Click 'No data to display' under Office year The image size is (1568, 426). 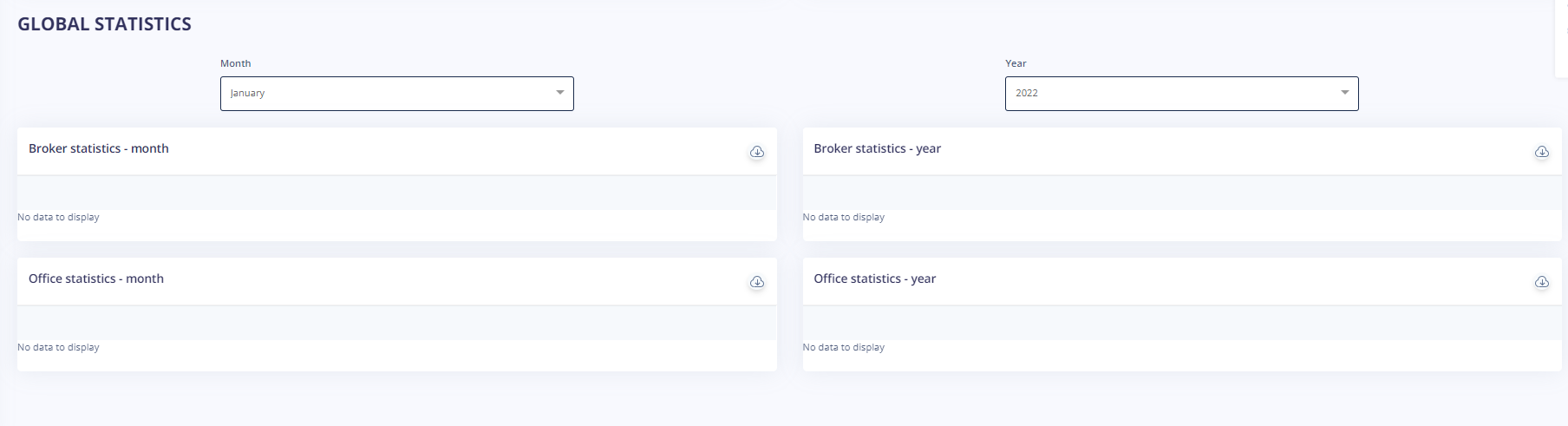tap(844, 347)
